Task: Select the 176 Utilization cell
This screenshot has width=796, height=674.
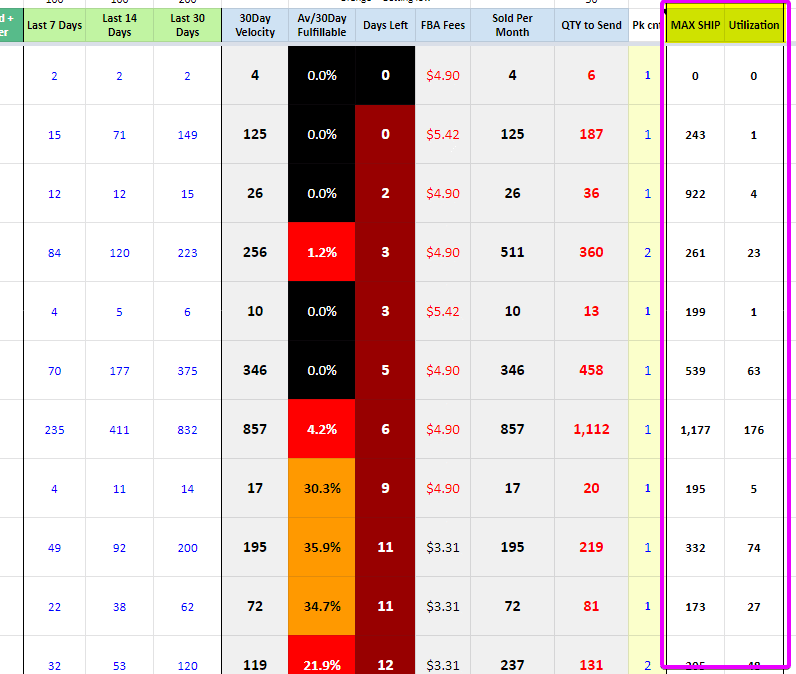Action: pos(754,430)
